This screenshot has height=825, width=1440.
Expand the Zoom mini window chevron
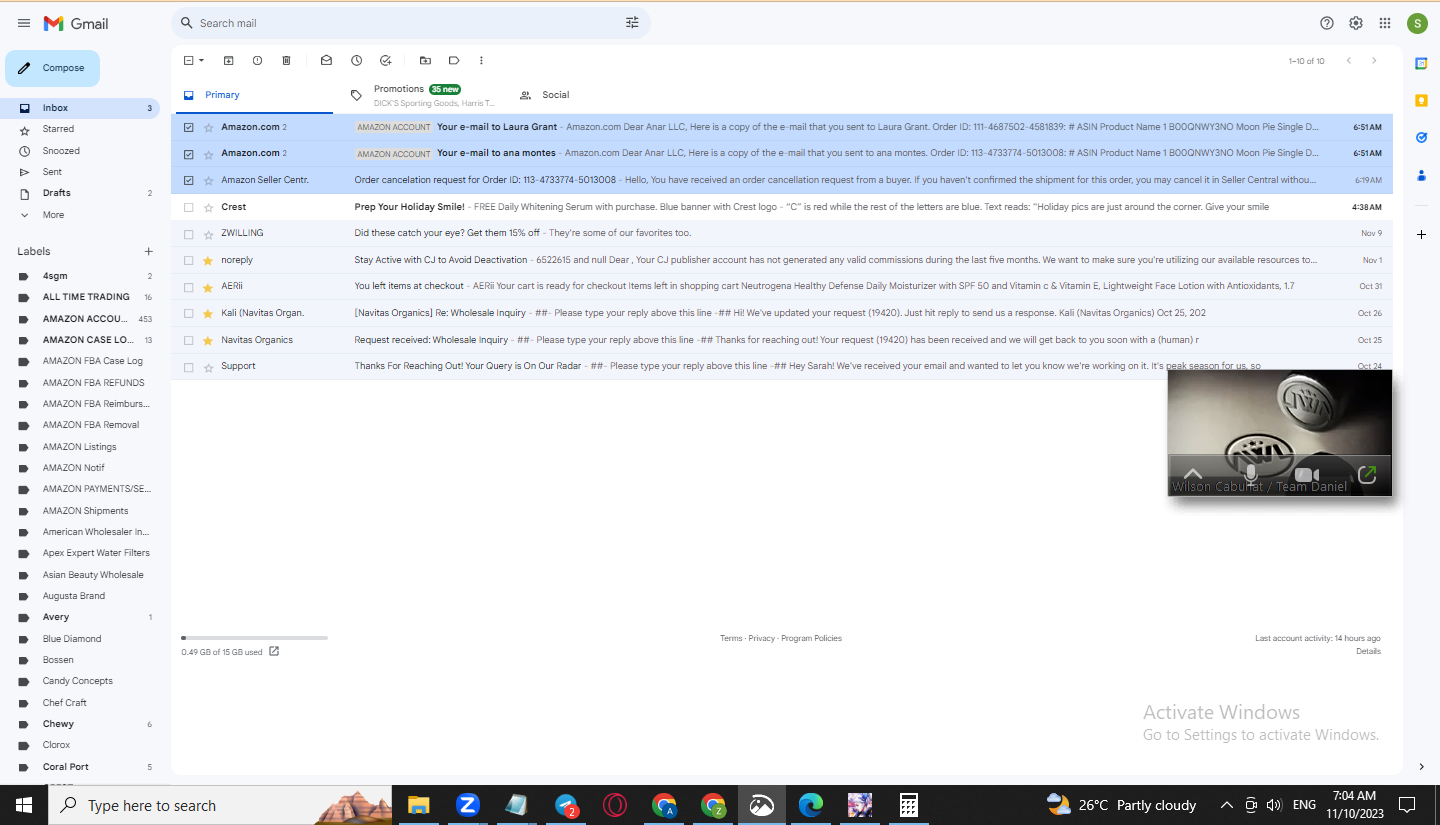(x=1192, y=474)
